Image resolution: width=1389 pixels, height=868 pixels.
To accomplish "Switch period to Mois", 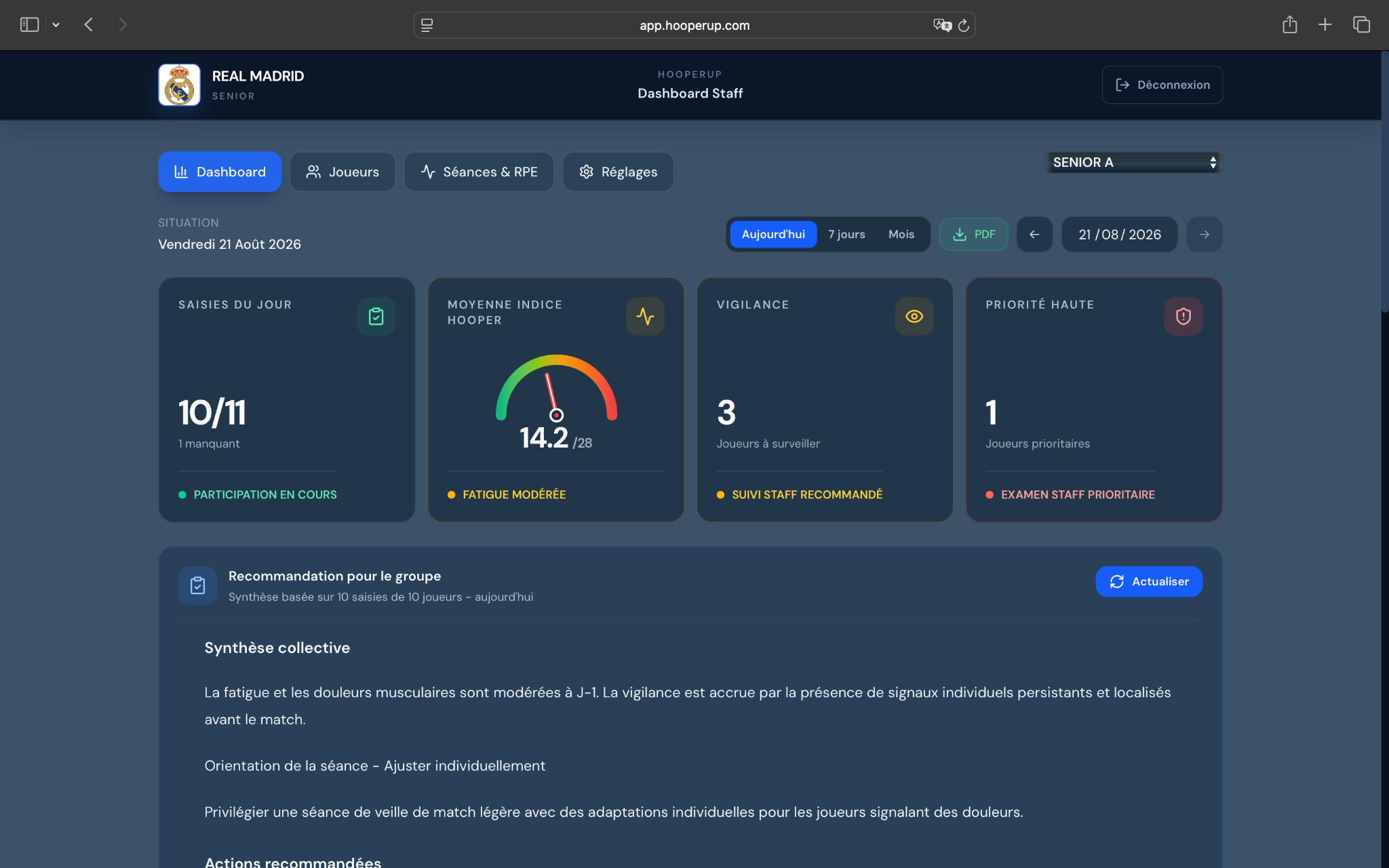I will (901, 235).
